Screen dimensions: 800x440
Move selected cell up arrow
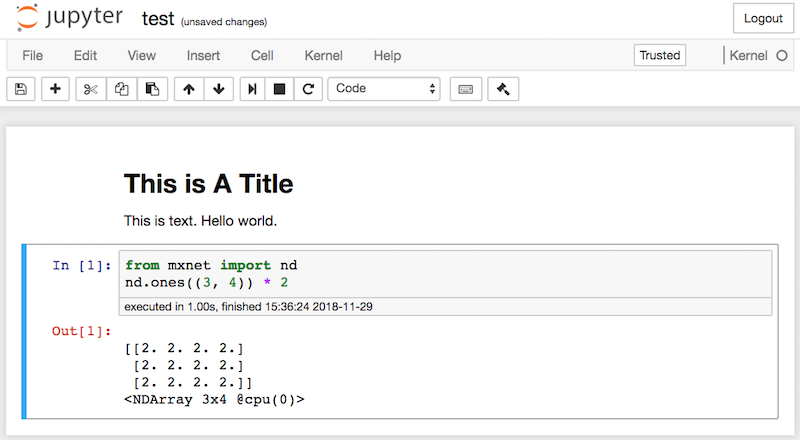pyautogui.click(x=189, y=89)
